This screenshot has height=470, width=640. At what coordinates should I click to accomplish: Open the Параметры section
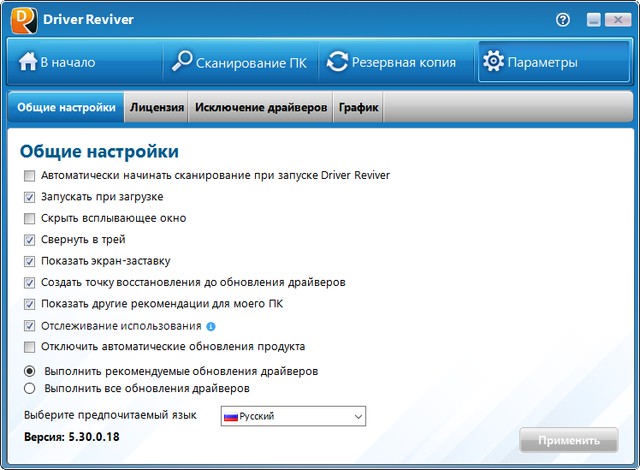pos(553,62)
